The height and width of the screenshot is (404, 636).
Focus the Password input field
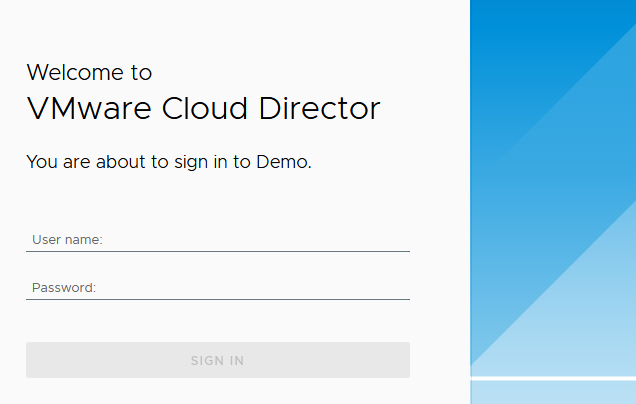pyautogui.click(x=217, y=287)
